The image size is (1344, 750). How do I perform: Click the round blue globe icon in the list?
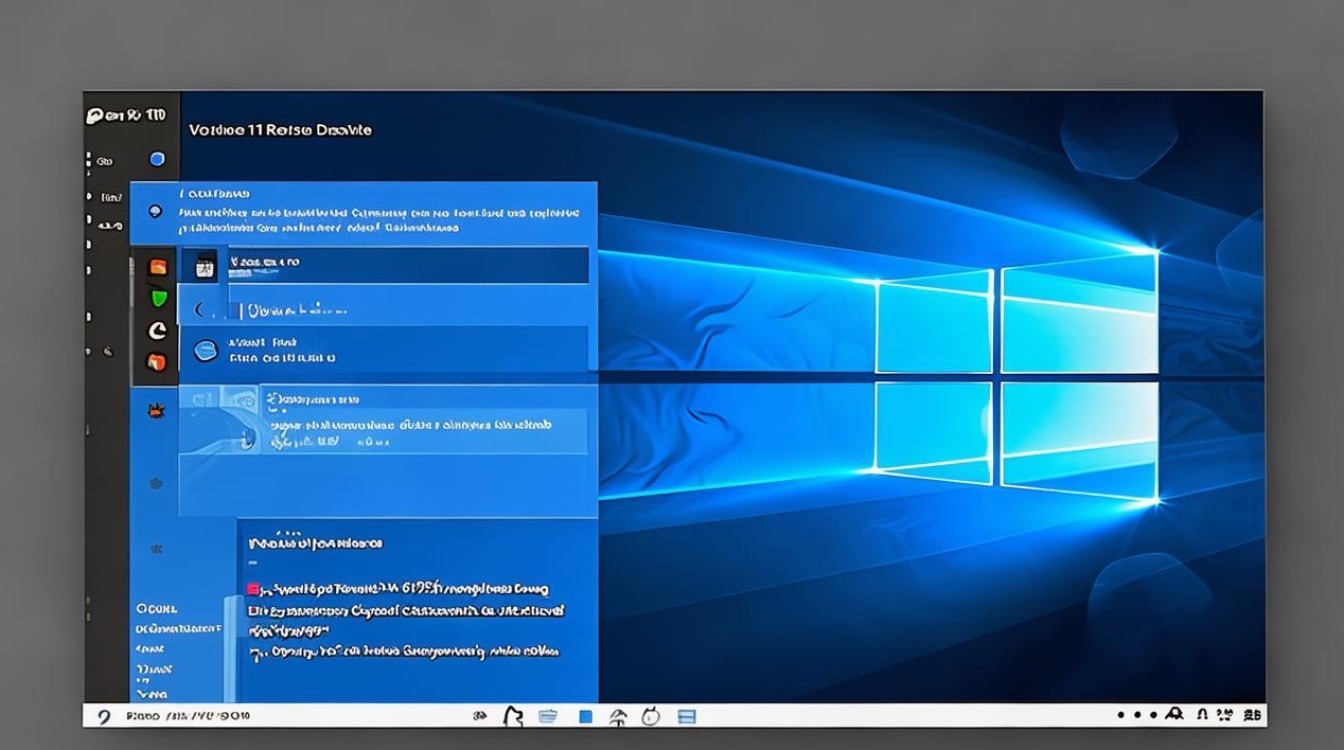pos(205,350)
